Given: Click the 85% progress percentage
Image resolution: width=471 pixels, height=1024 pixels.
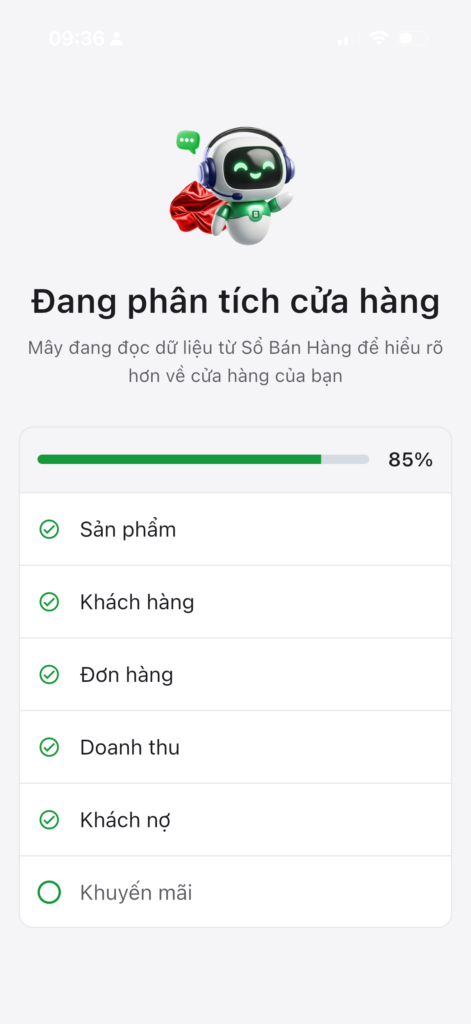Looking at the screenshot, I should coord(410,460).
